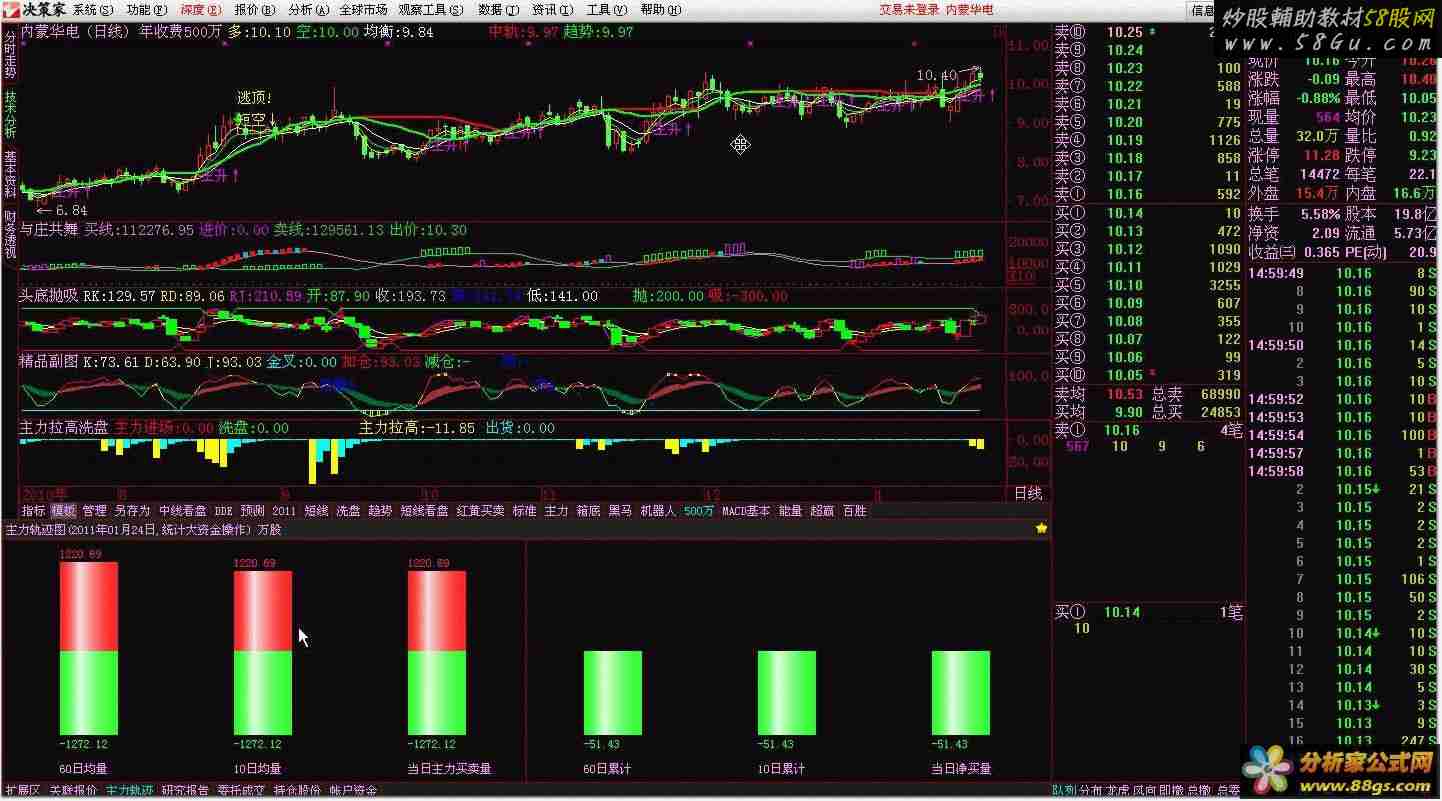The height and width of the screenshot is (801, 1442).
Task: Switch to 扩展区 bottom tab
Action: tap(21, 791)
